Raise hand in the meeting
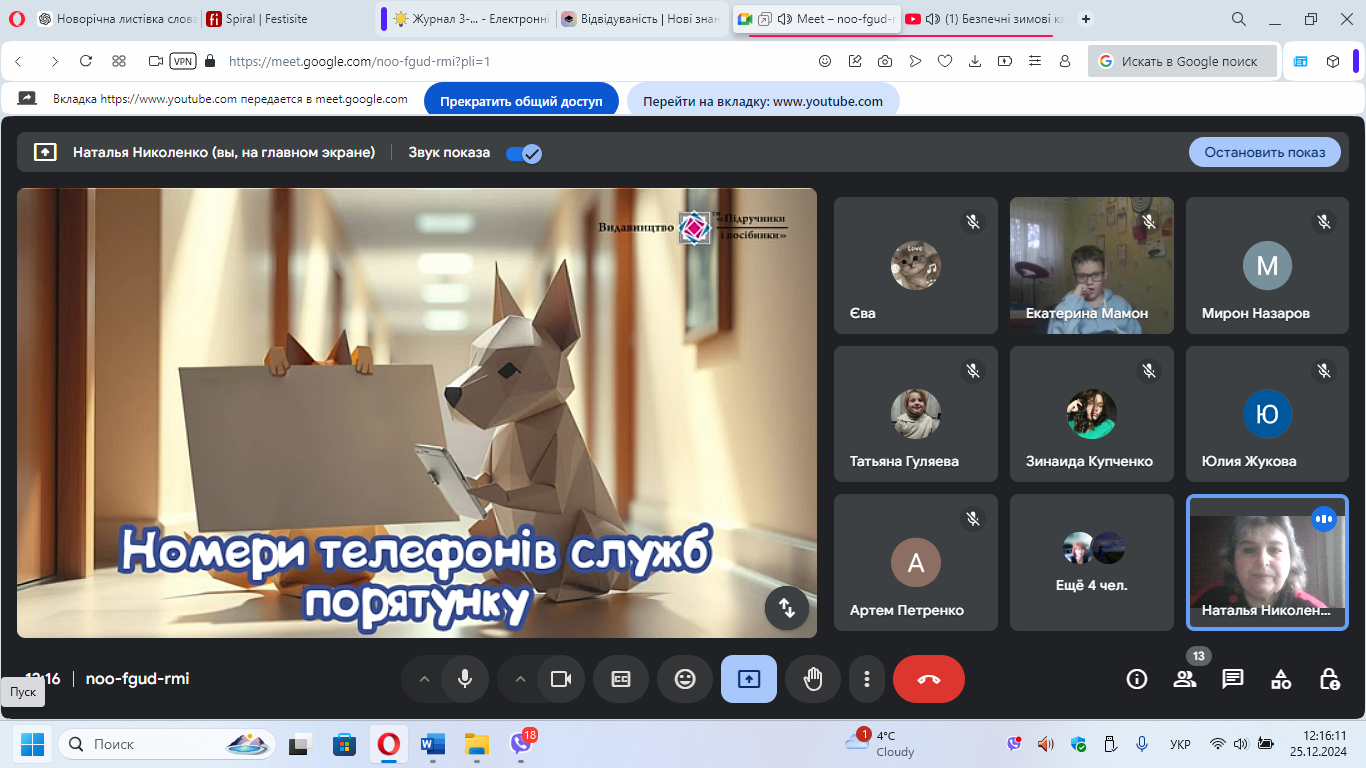 [x=813, y=679]
